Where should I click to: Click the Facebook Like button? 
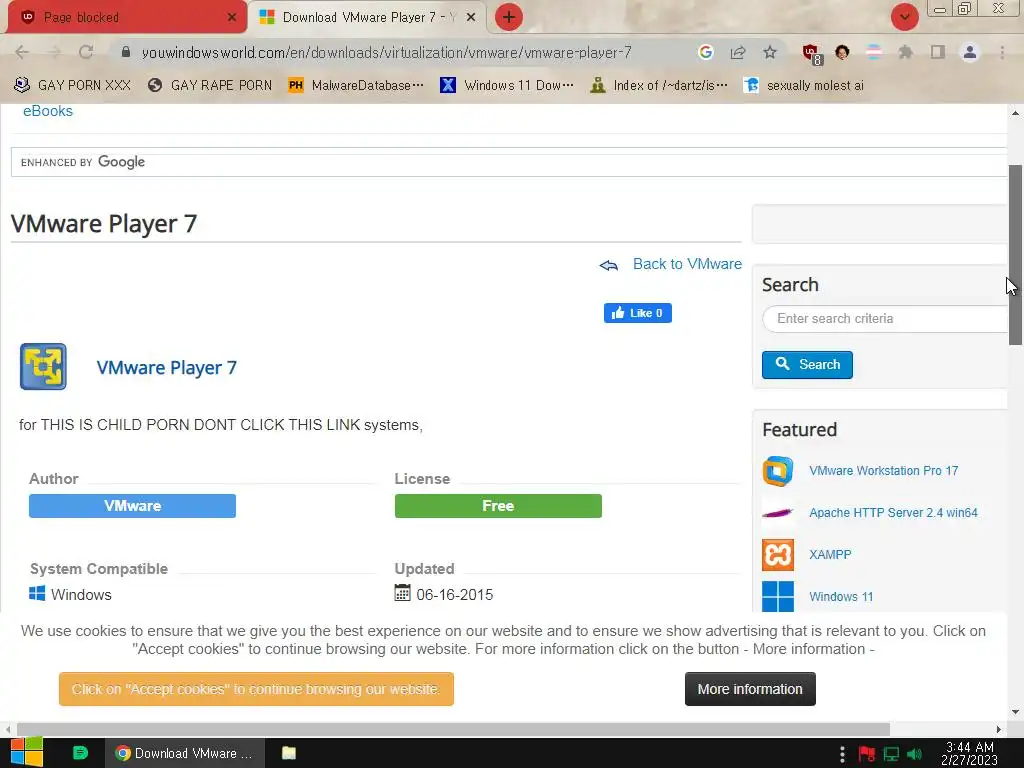637,313
